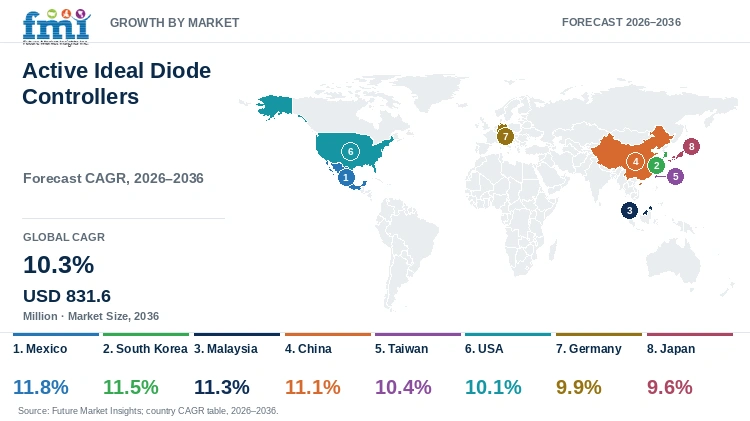
Task: Click the Forecast CAGR, 2026–2036 subtitle
Action: pos(113,178)
